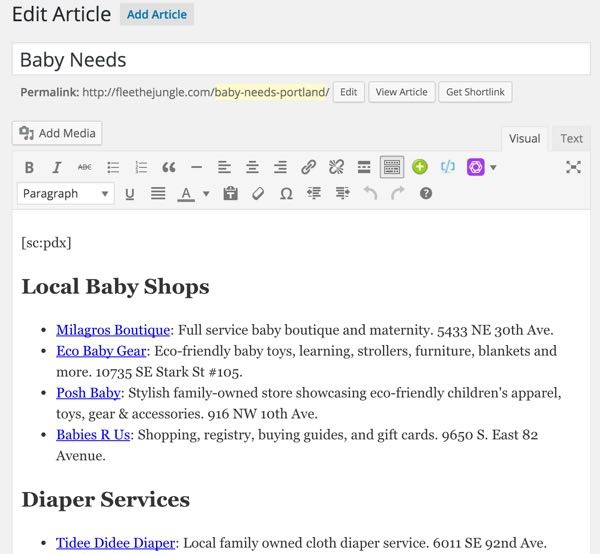Toggle italic formatting

57,167
